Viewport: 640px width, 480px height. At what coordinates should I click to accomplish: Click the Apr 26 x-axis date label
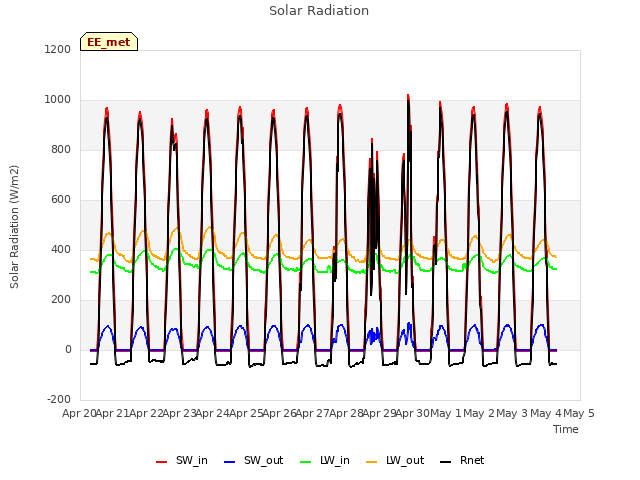[x=280, y=413]
